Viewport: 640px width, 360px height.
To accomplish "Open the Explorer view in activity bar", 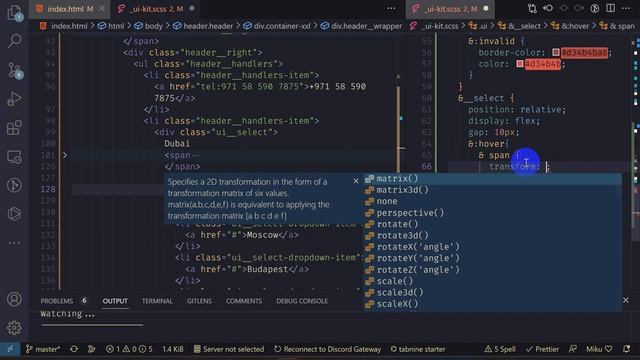I will point(14,12).
